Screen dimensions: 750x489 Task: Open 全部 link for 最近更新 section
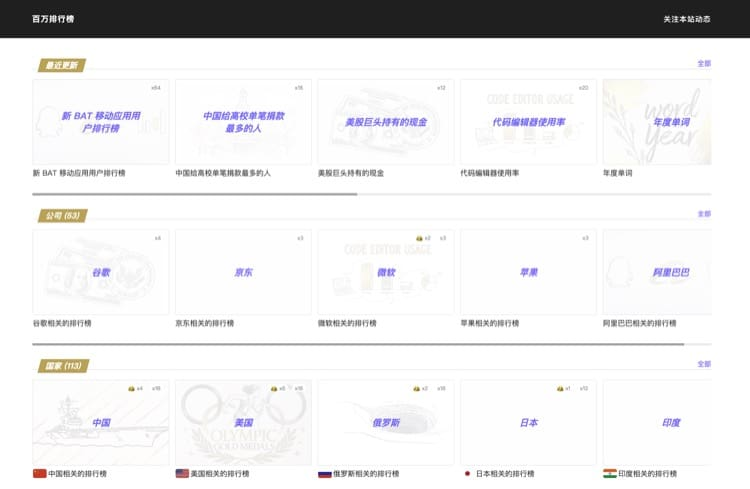click(704, 63)
